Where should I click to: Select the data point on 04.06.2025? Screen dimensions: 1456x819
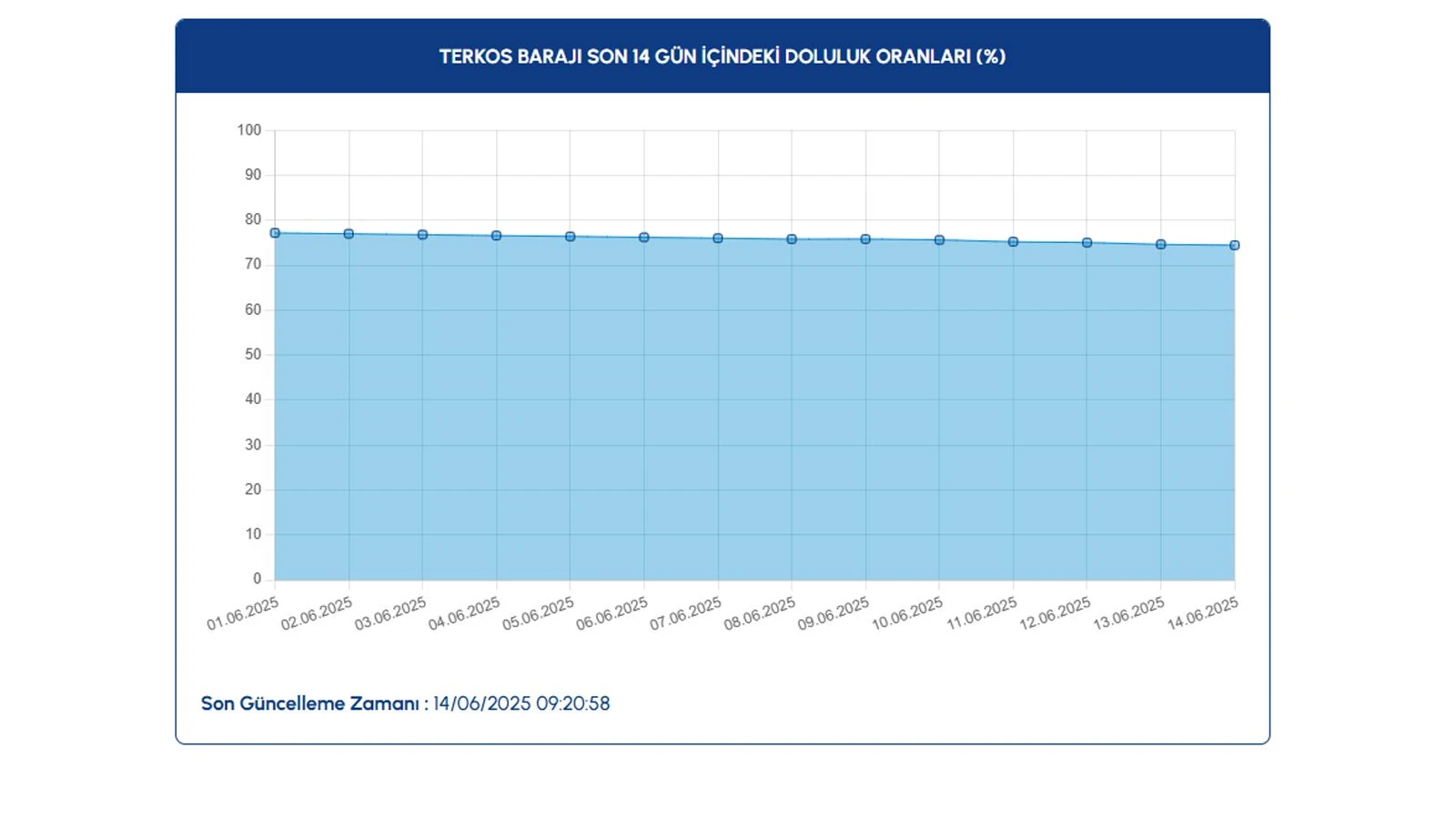tap(496, 236)
